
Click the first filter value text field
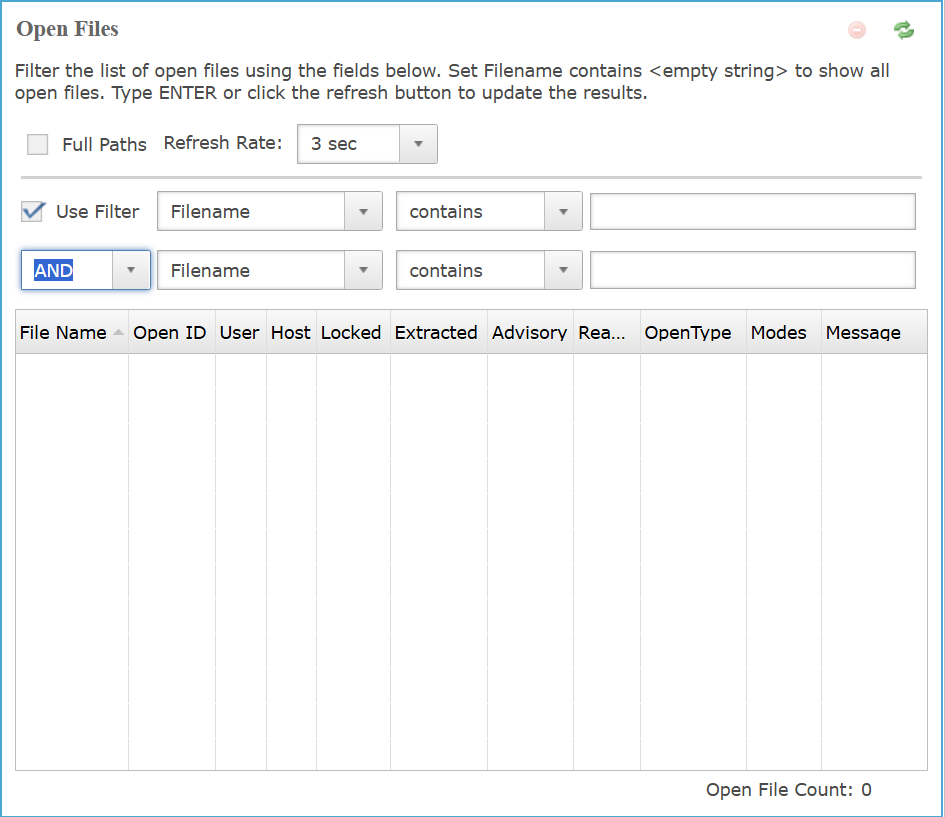click(x=752, y=212)
